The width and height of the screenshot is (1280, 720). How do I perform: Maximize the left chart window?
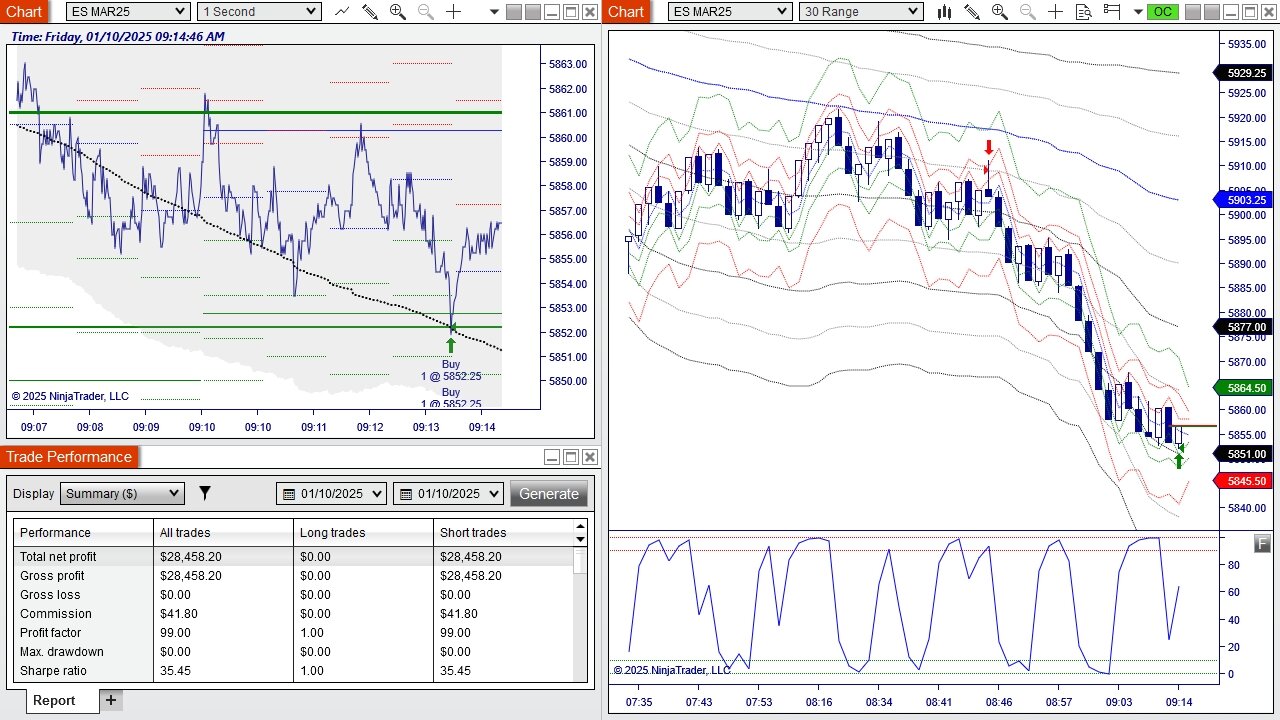[x=571, y=12]
